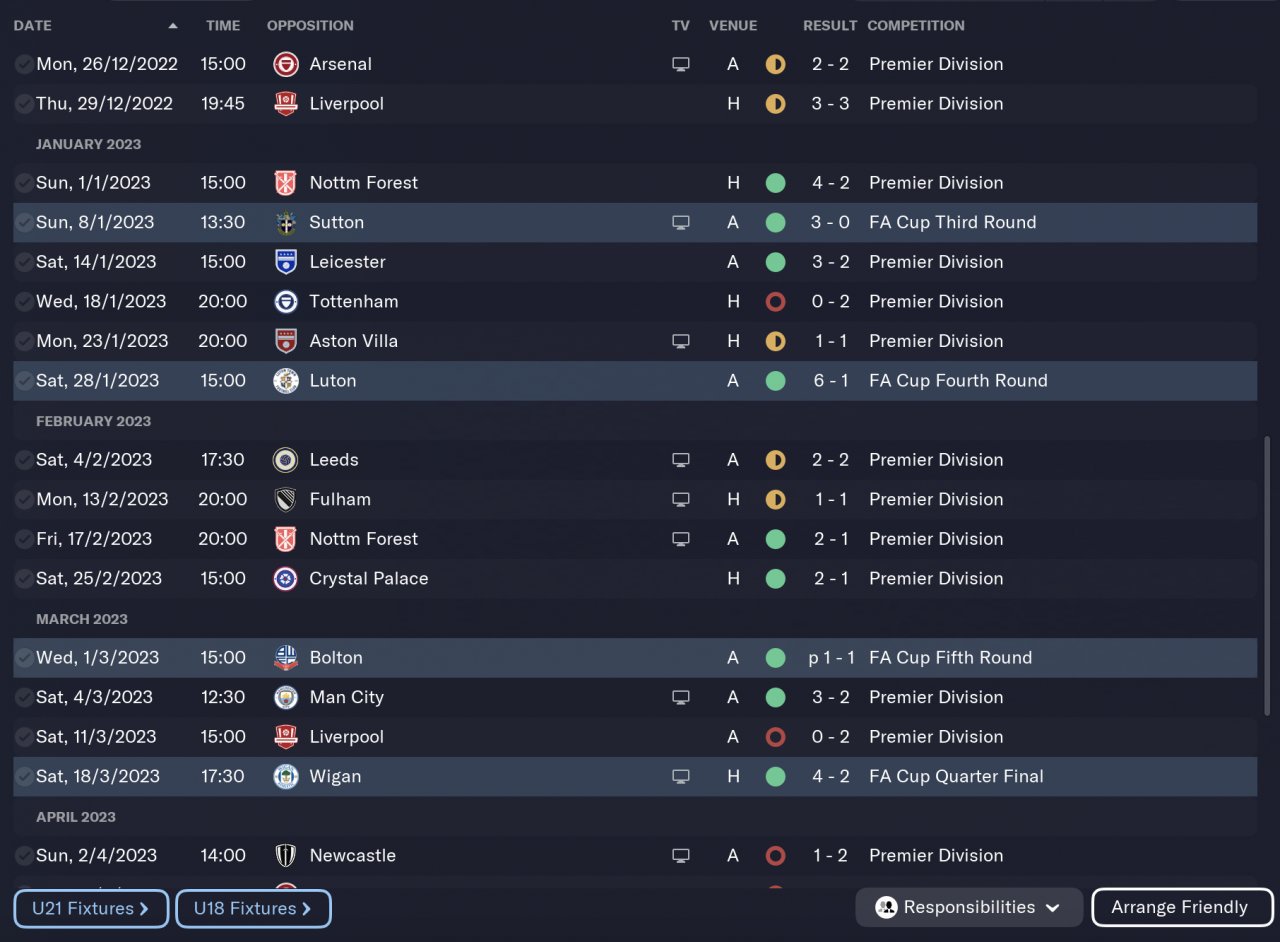Sort fixtures by the Date column header

(33, 25)
